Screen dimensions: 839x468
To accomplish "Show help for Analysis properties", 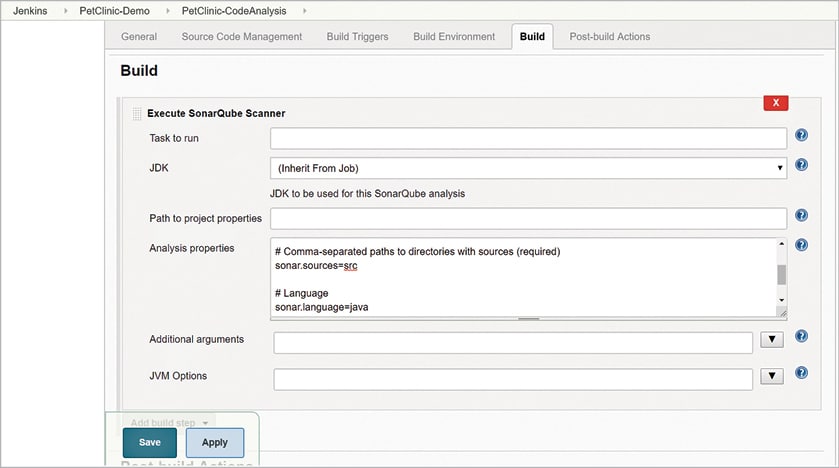I will pyautogui.click(x=801, y=245).
